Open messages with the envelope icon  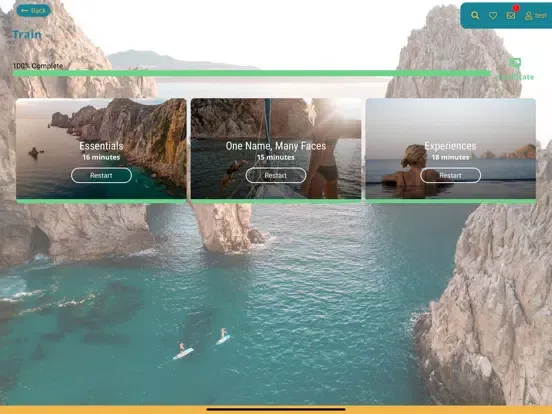coord(511,15)
